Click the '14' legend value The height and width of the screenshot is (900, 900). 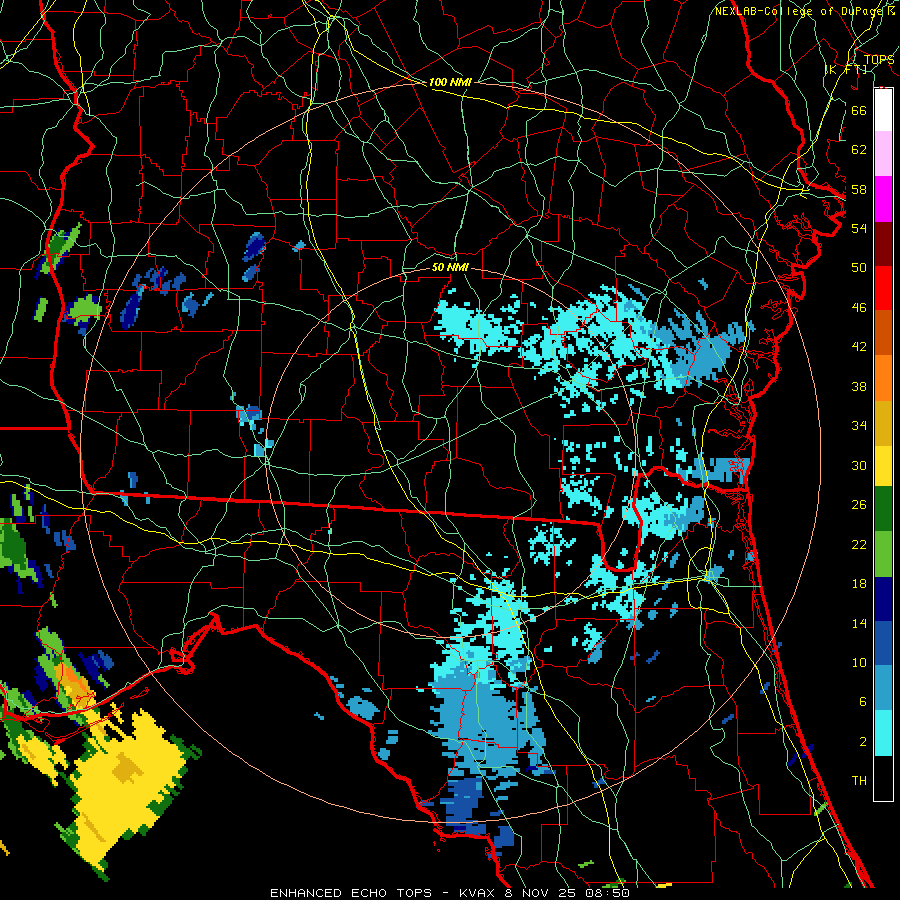[x=859, y=623]
